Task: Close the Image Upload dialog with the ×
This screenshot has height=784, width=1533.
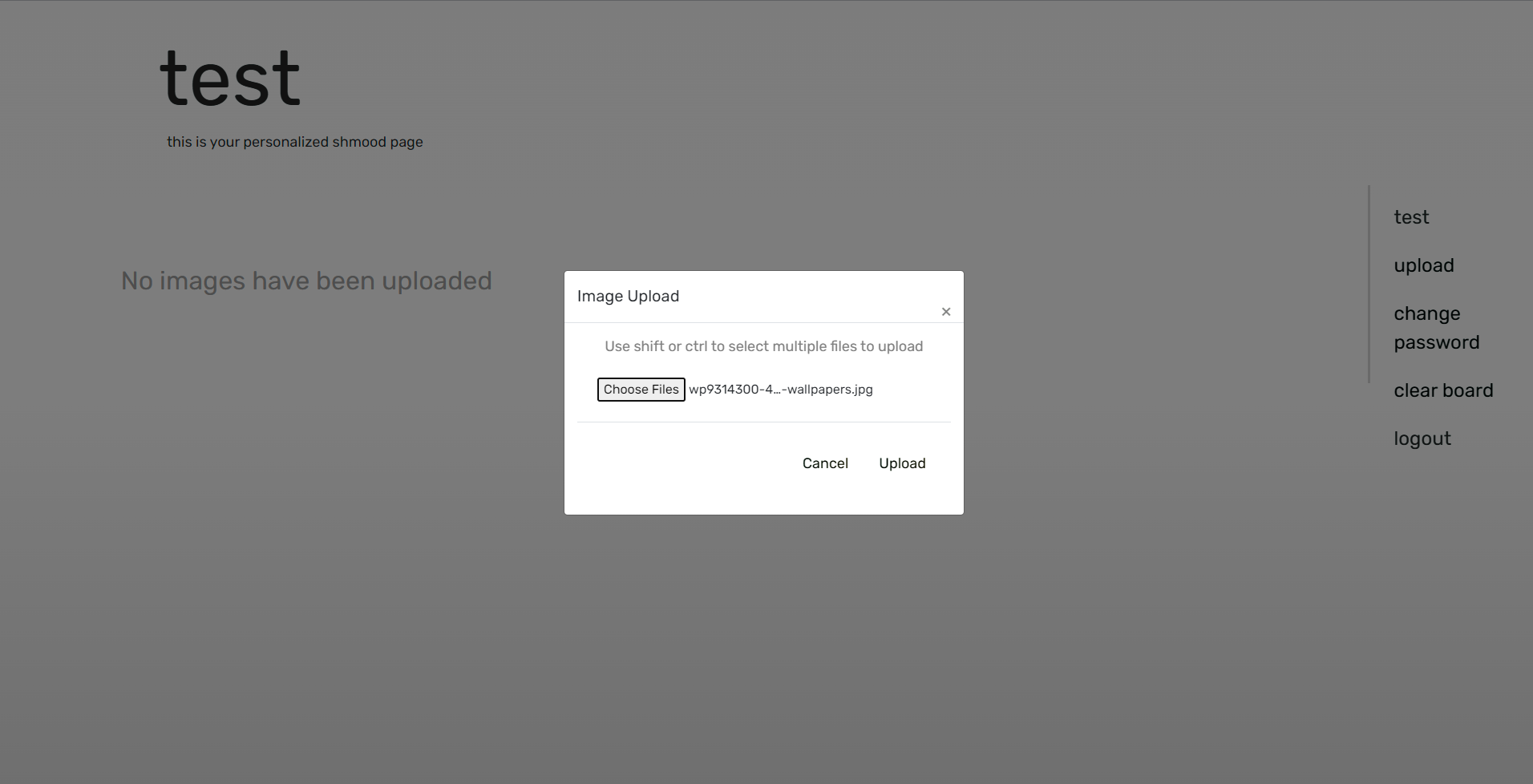Action: click(946, 312)
